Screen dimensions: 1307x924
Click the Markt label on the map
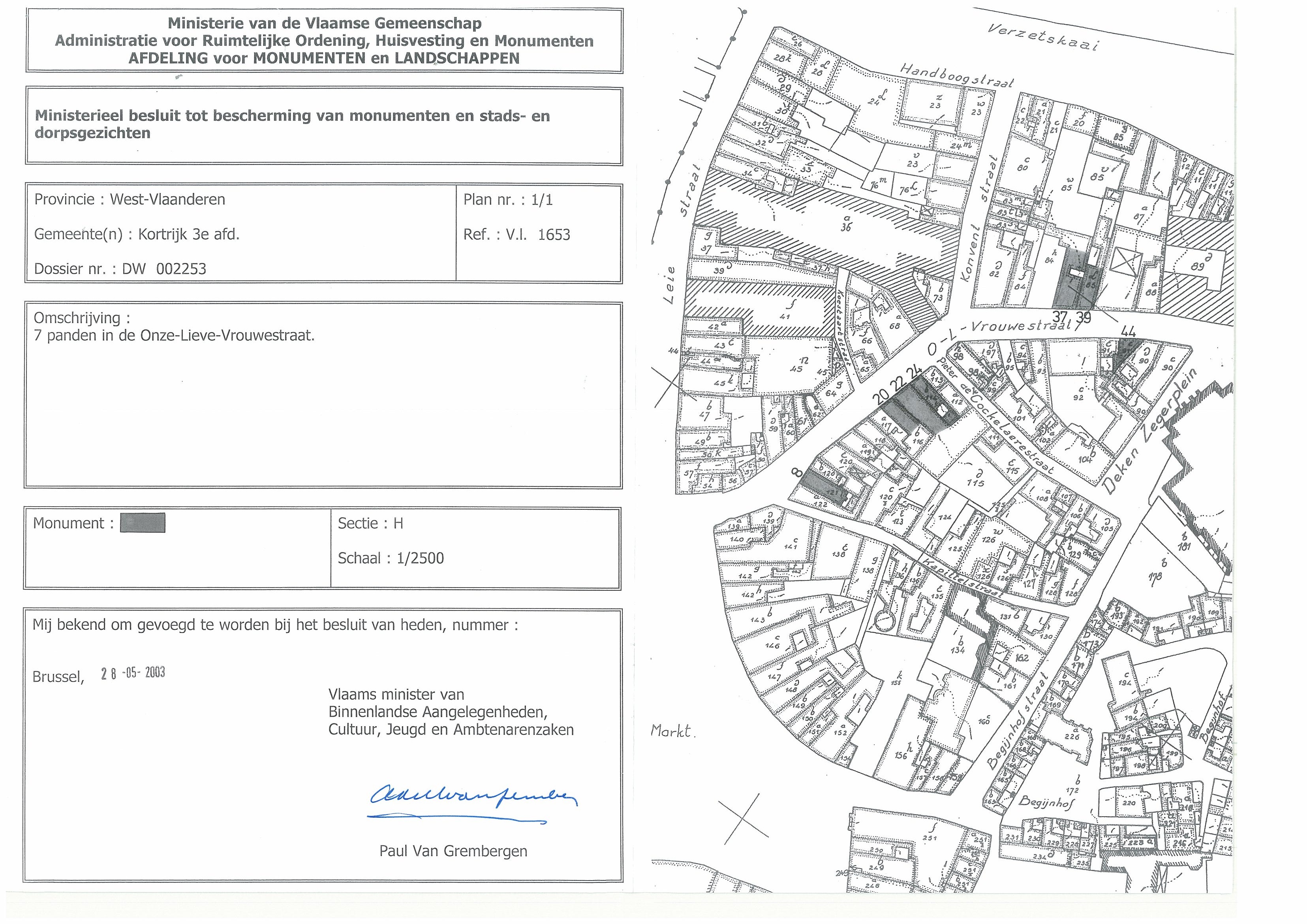[672, 731]
